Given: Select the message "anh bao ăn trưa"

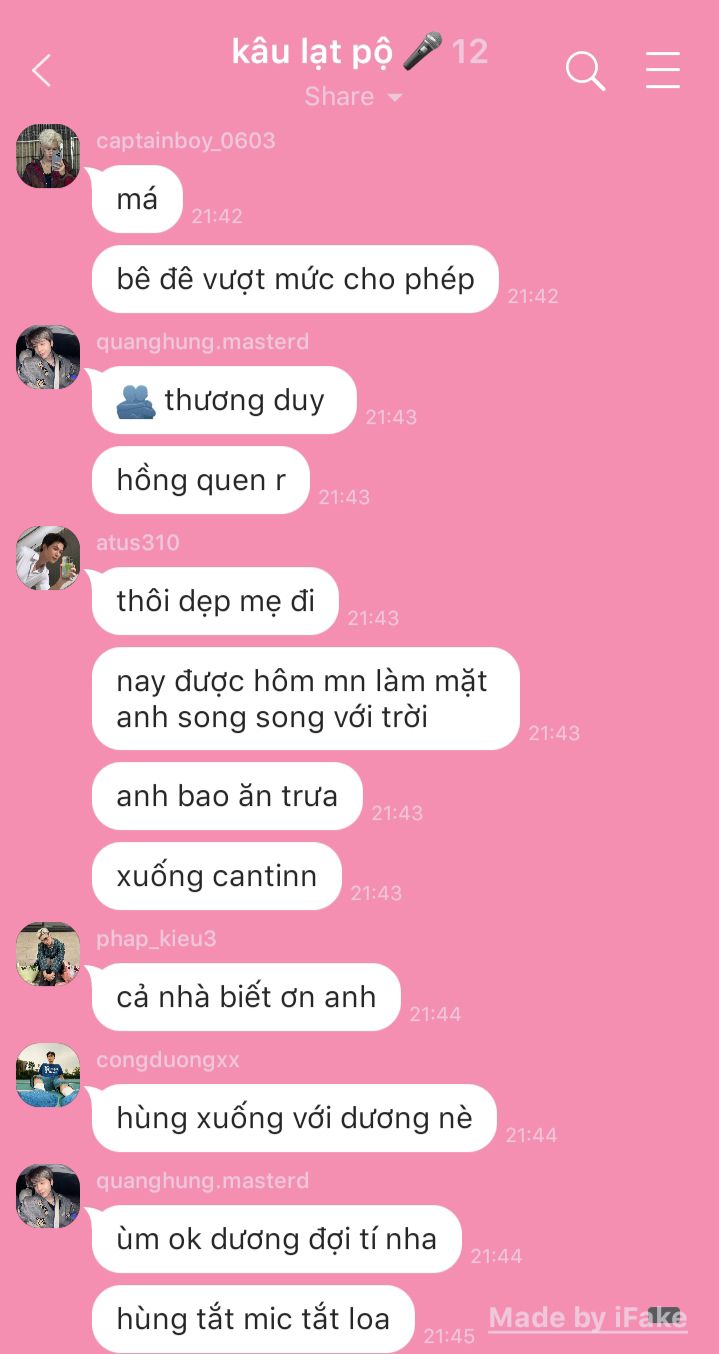Looking at the screenshot, I should 227,796.
